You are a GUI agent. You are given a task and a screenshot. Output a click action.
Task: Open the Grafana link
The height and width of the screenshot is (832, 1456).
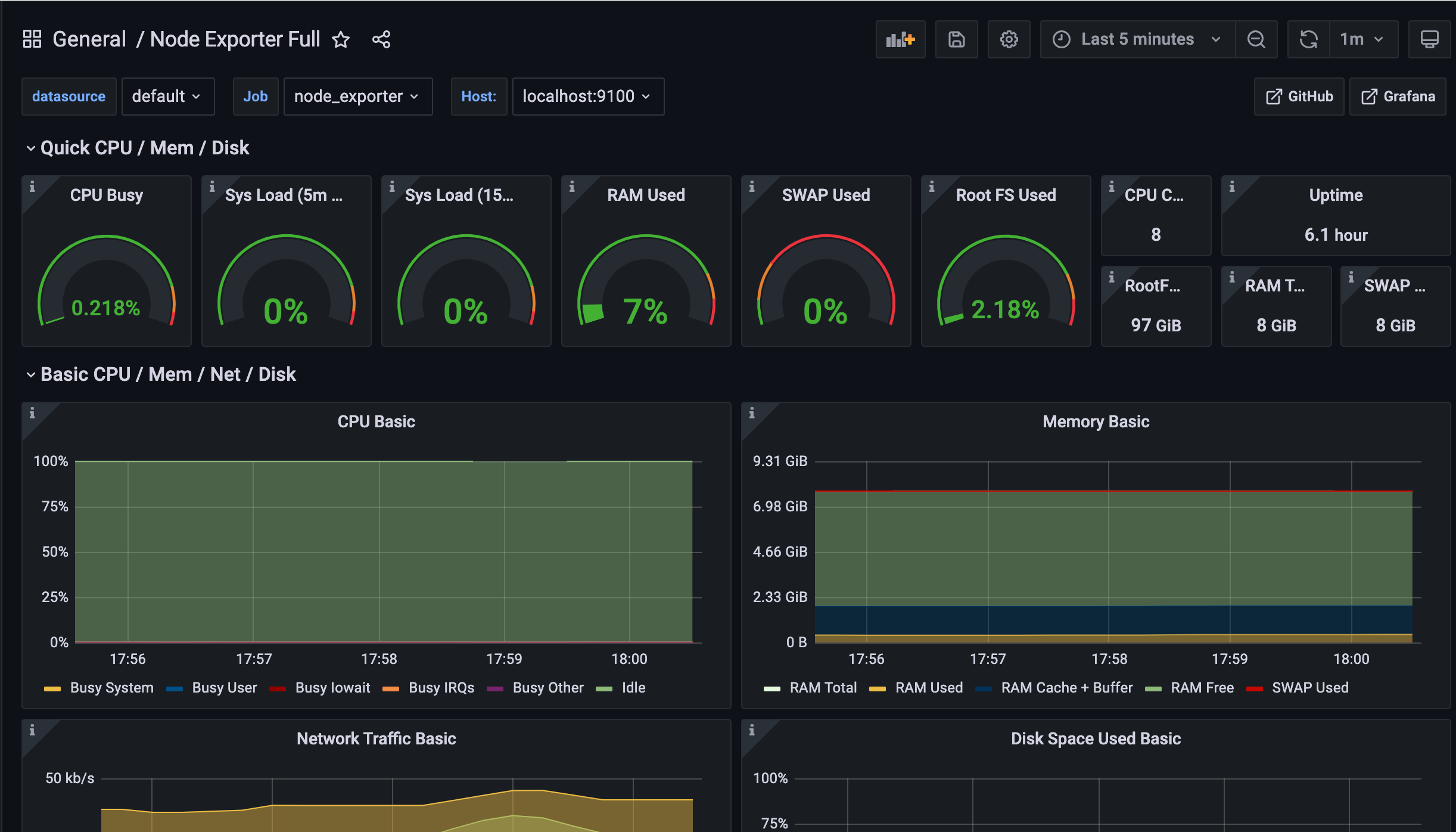(x=1398, y=97)
